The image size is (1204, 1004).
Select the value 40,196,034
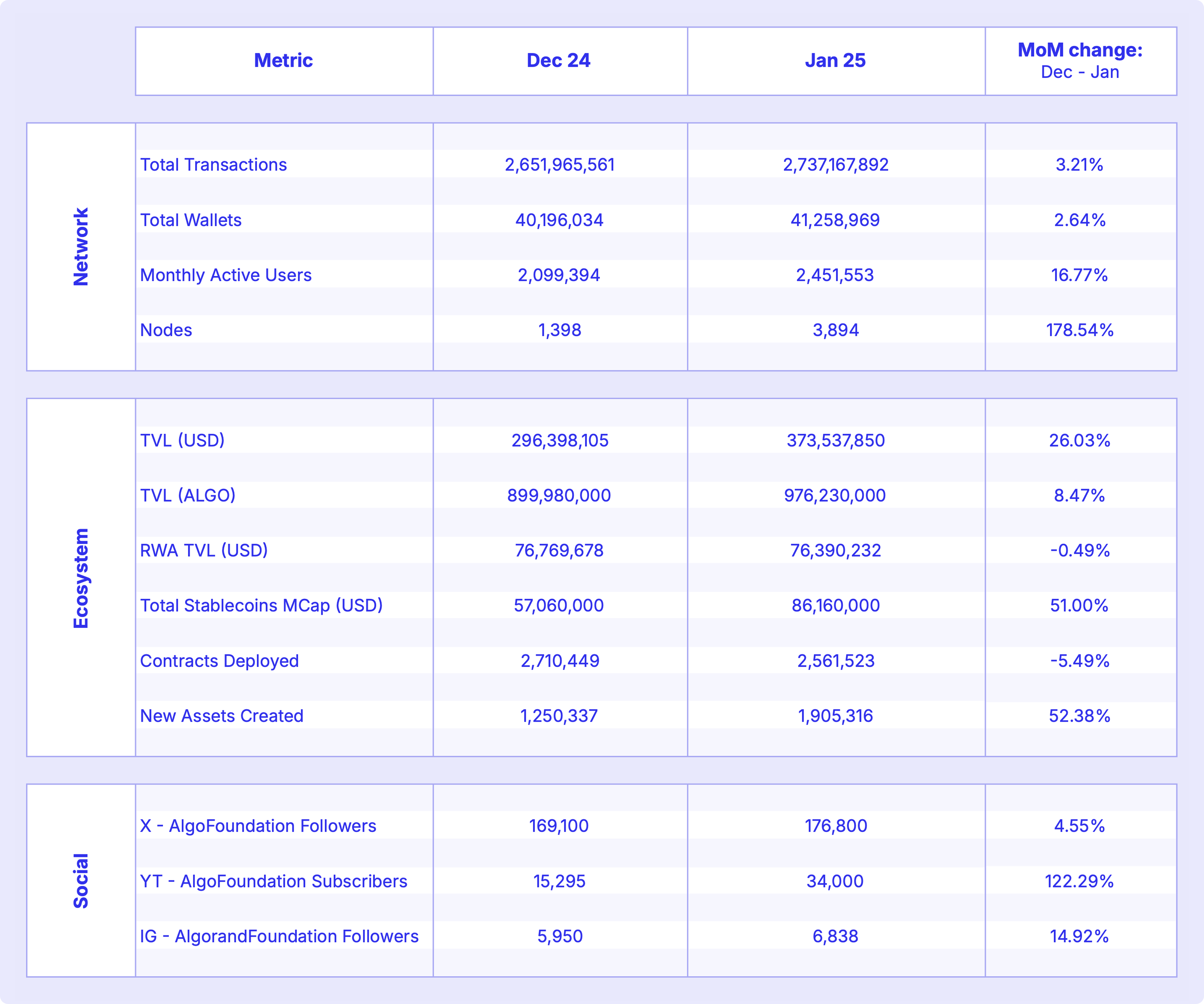[560, 220]
